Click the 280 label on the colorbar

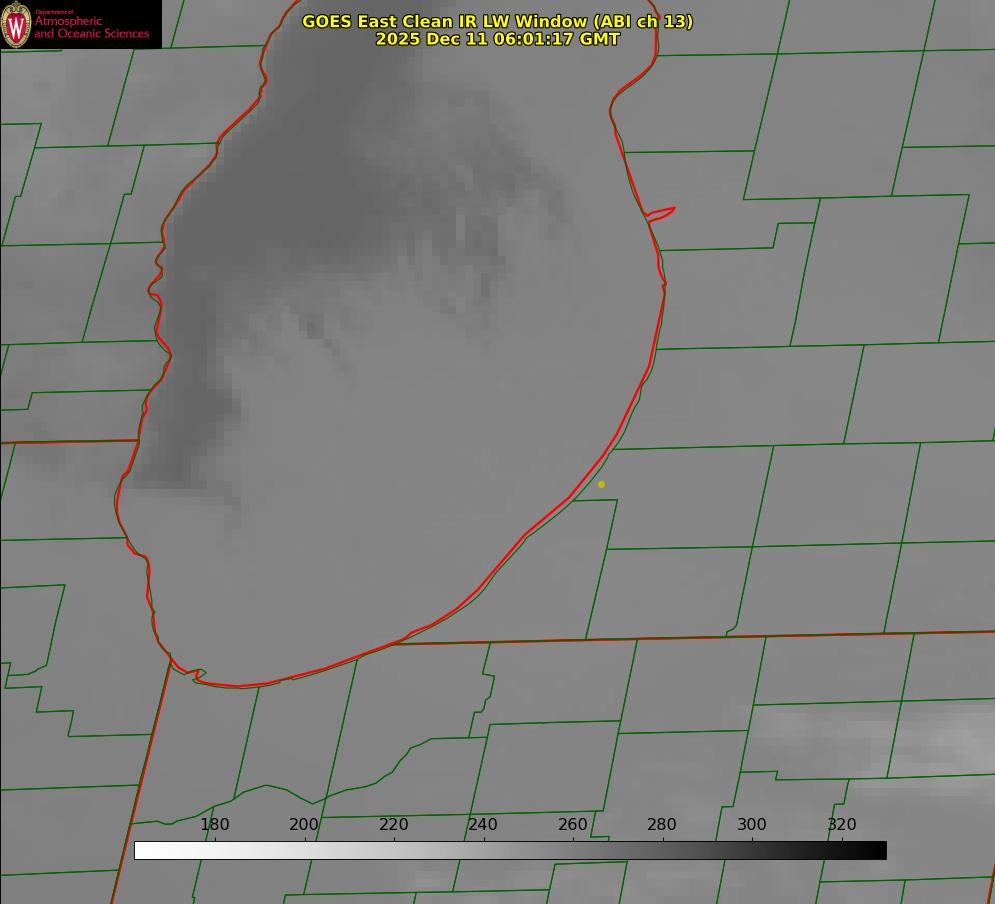click(x=662, y=825)
